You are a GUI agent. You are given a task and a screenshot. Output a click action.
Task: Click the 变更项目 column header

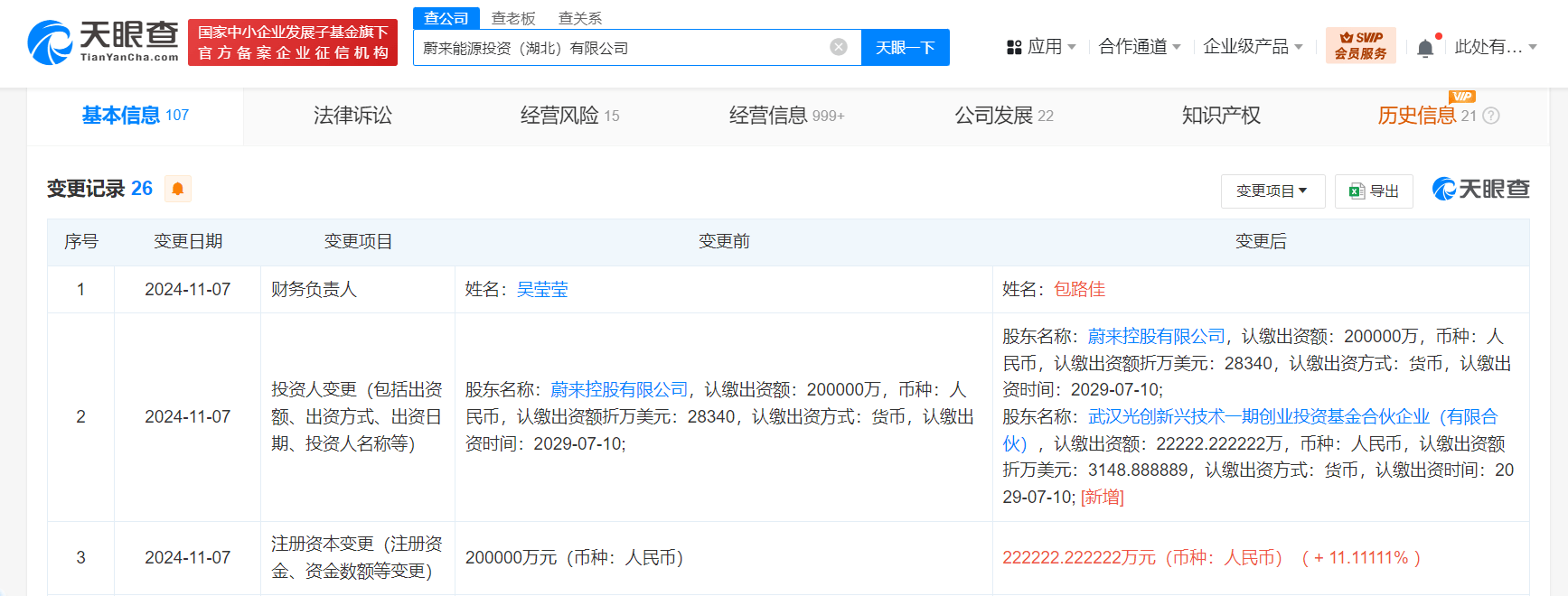pos(358,241)
